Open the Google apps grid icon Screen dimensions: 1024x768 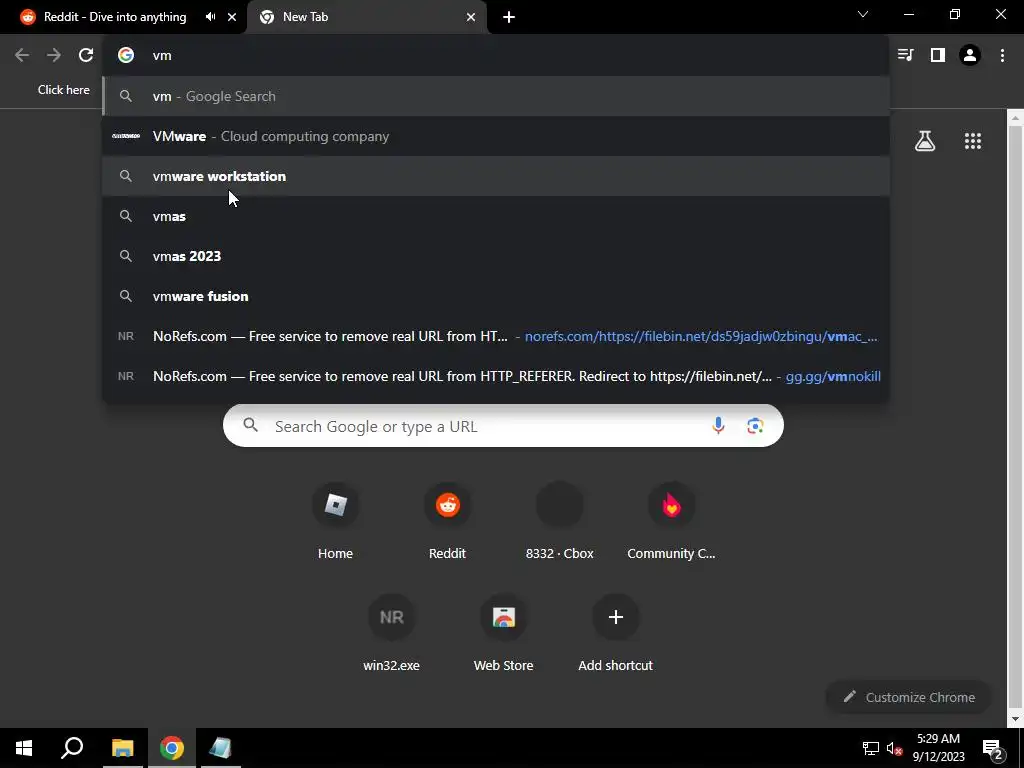click(x=973, y=141)
